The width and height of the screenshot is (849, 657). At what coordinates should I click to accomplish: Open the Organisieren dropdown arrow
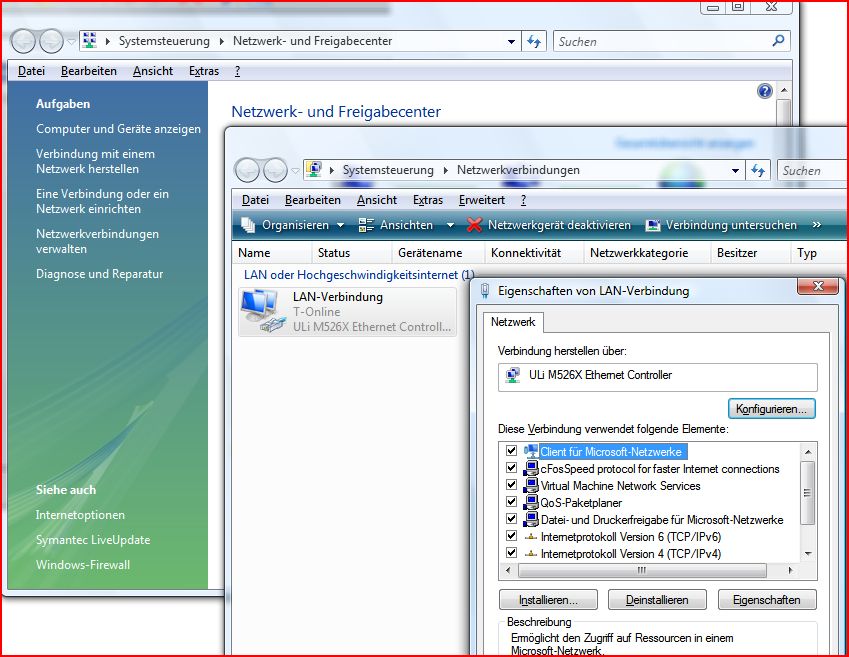click(x=341, y=225)
